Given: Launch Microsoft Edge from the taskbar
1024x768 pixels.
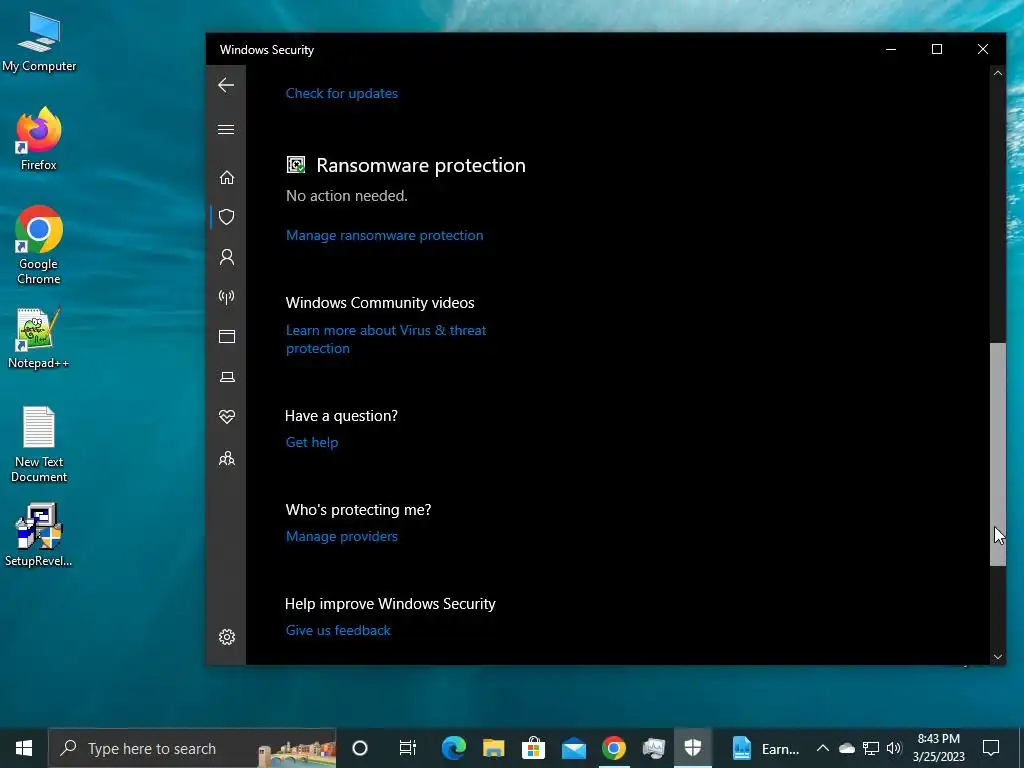Looking at the screenshot, I should coord(453,748).
